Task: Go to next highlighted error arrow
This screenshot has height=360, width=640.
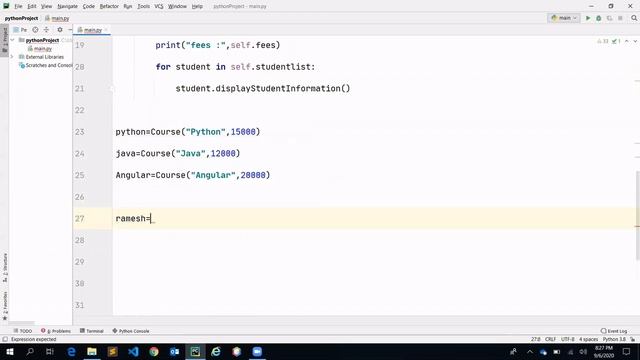Action: tap(635, 41)
